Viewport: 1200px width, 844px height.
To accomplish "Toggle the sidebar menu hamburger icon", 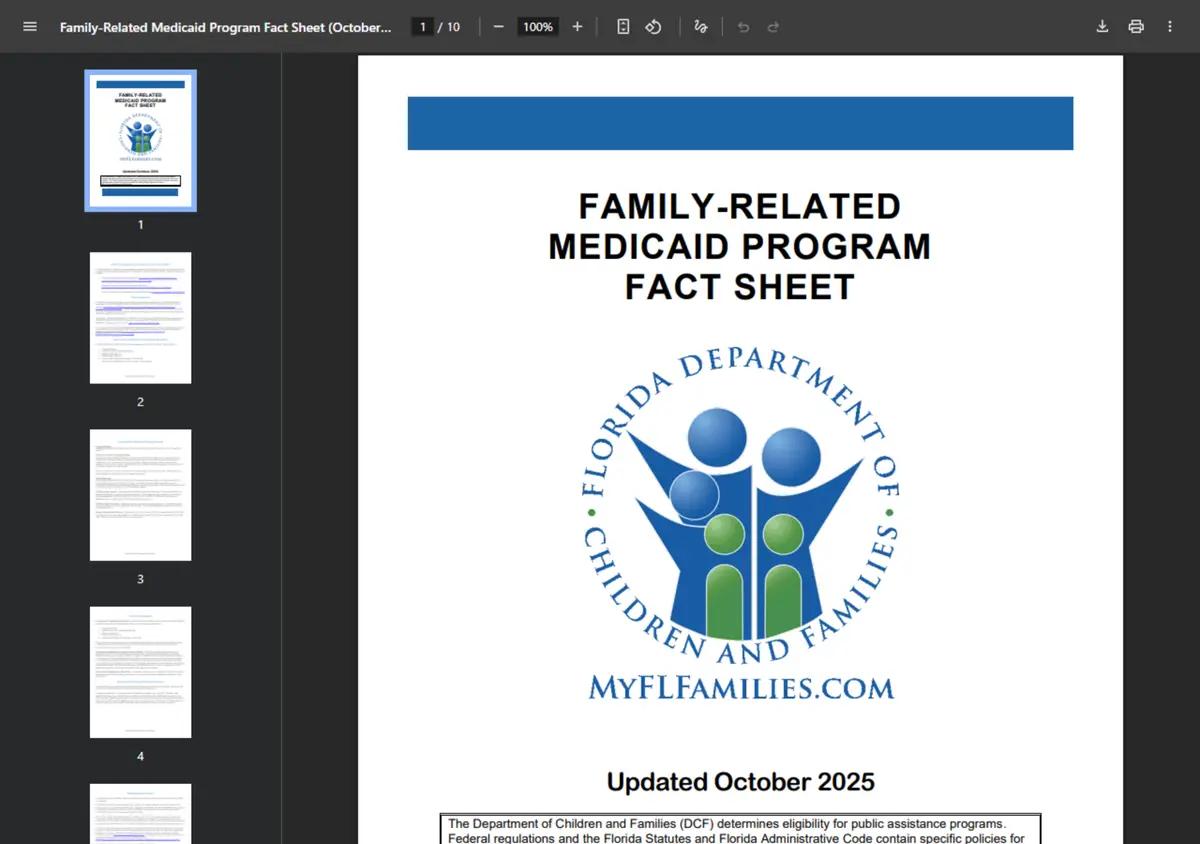I will pos(30,27).
